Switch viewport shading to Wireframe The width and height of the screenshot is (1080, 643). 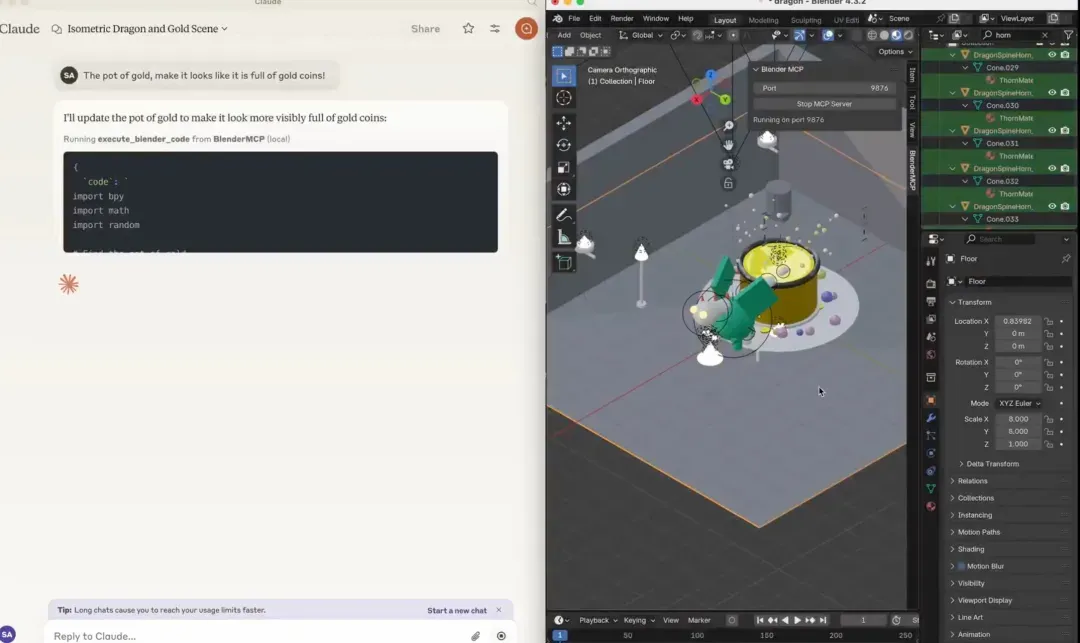(872, 35)
